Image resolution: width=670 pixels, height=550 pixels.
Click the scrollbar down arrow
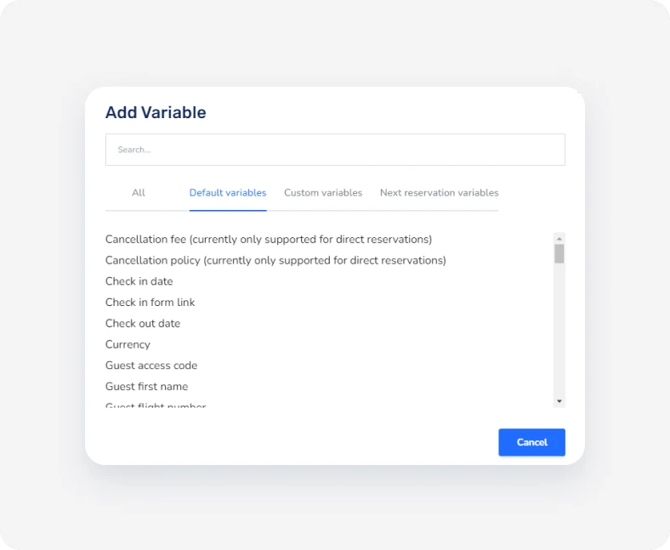(559, 401)
